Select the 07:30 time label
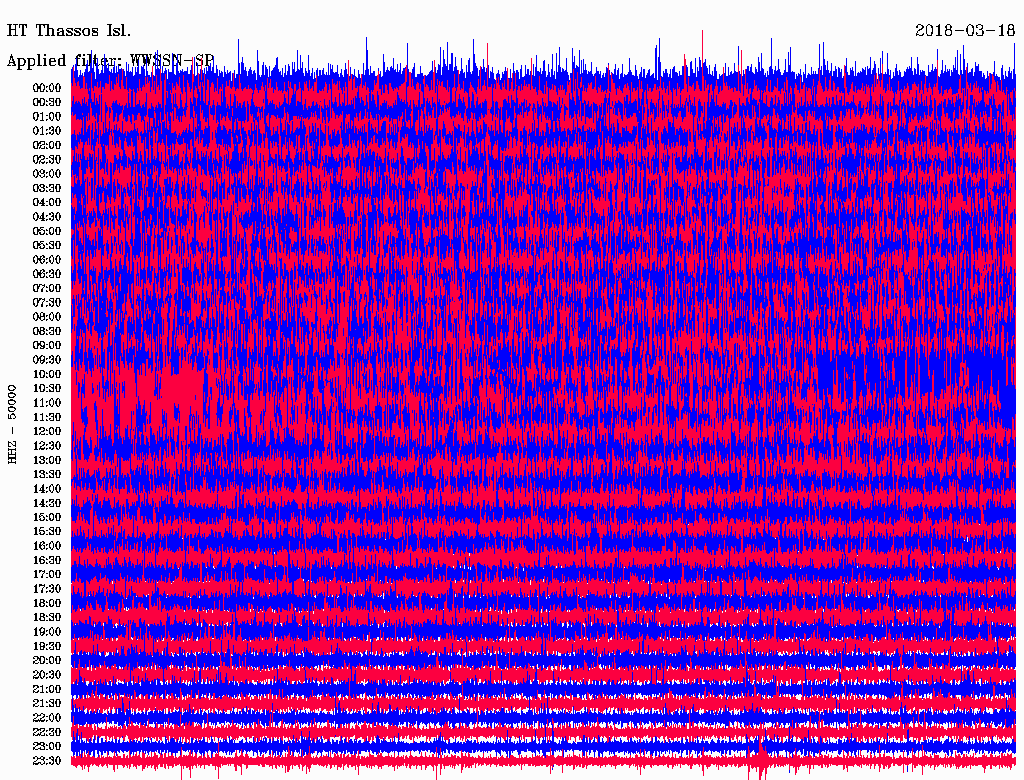1024x780 pixels. pos(47,302)
